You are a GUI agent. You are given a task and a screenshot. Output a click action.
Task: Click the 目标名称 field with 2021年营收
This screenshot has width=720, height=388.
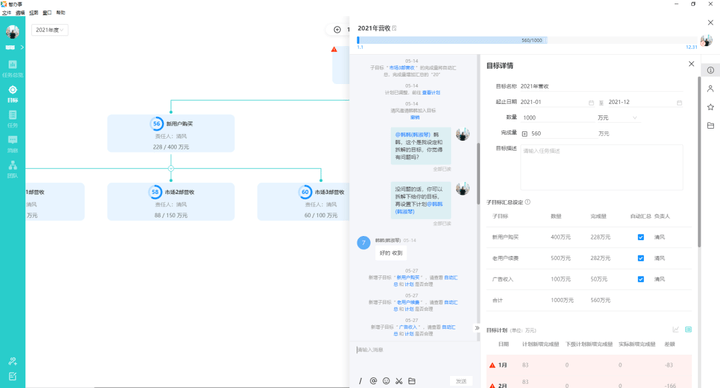pos(601,86)
